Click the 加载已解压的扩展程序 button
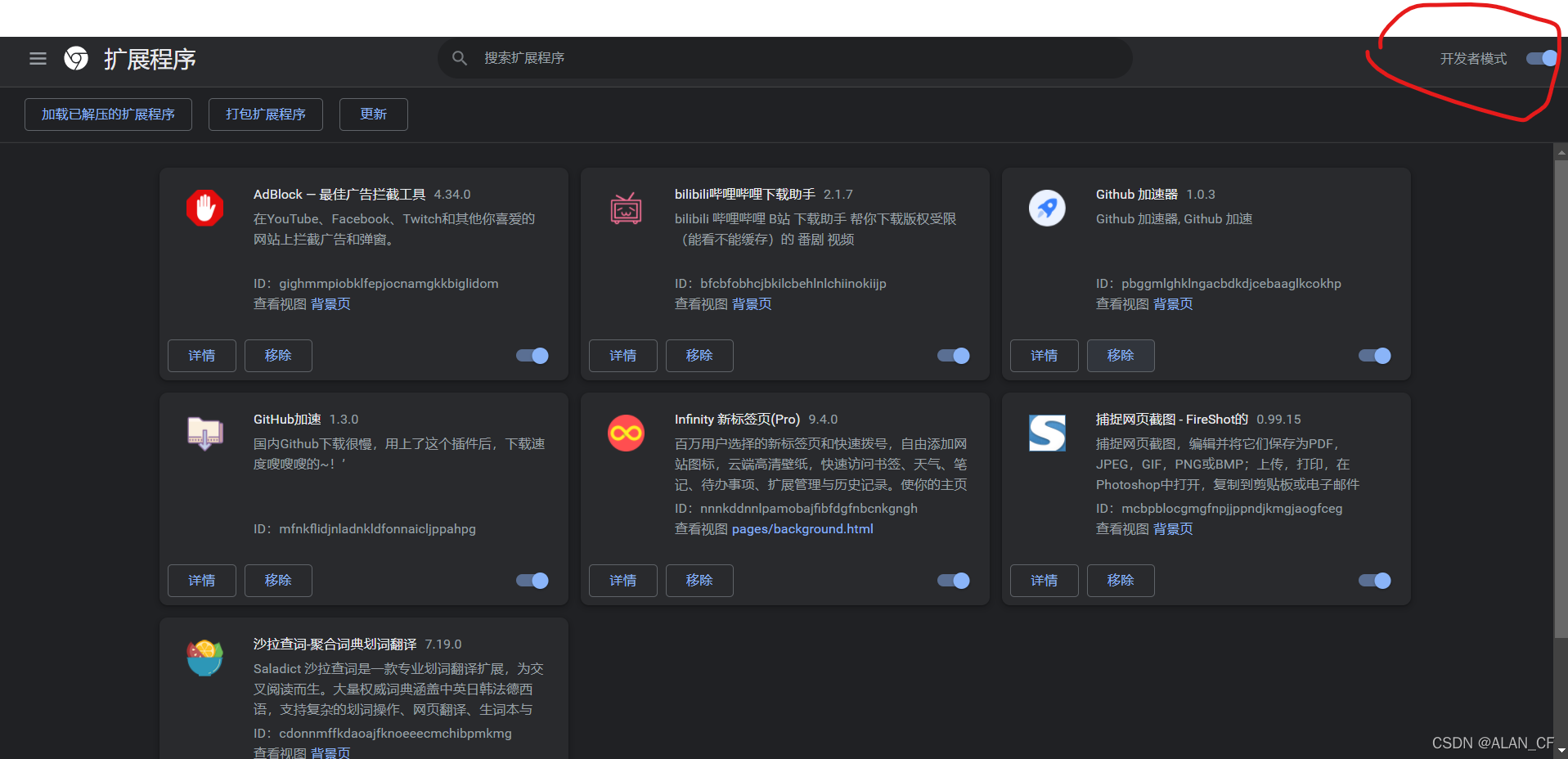This screenshot has width=1568, height=759. [107, 115]
